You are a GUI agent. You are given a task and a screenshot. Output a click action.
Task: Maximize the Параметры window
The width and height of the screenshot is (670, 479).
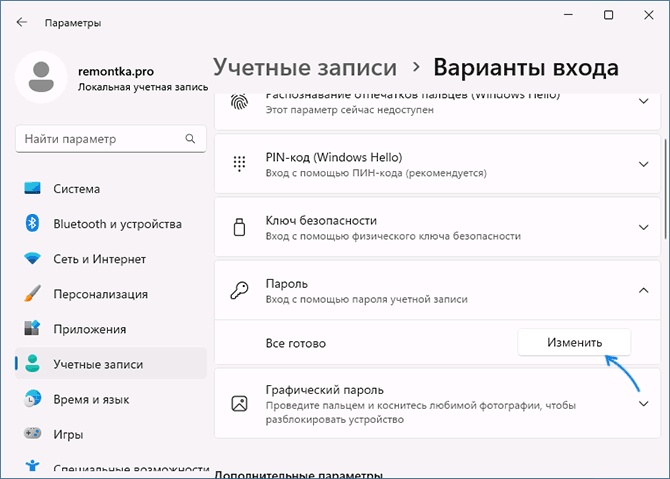coord(608,15)
